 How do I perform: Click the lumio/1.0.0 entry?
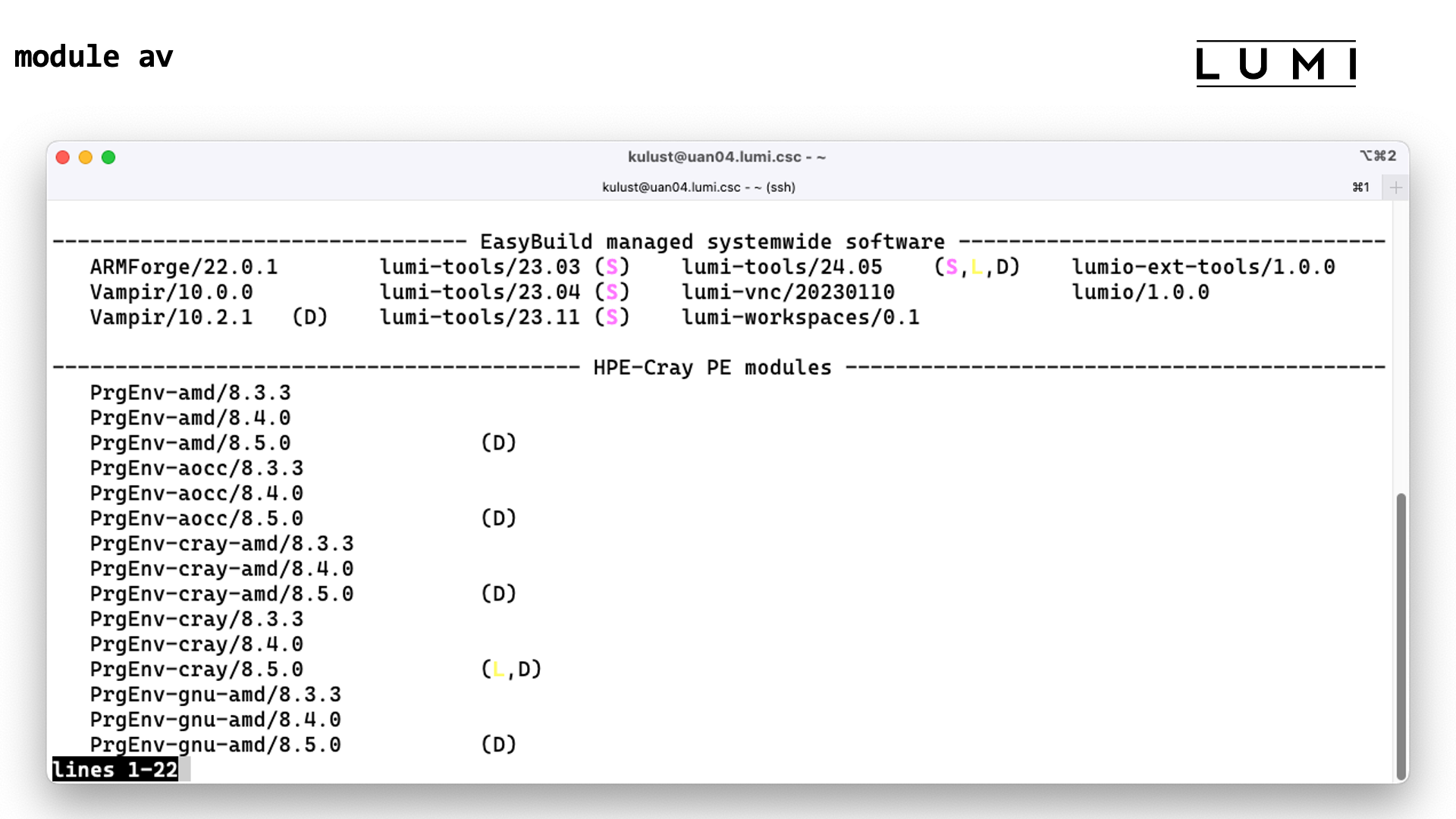coord(1141,292)
